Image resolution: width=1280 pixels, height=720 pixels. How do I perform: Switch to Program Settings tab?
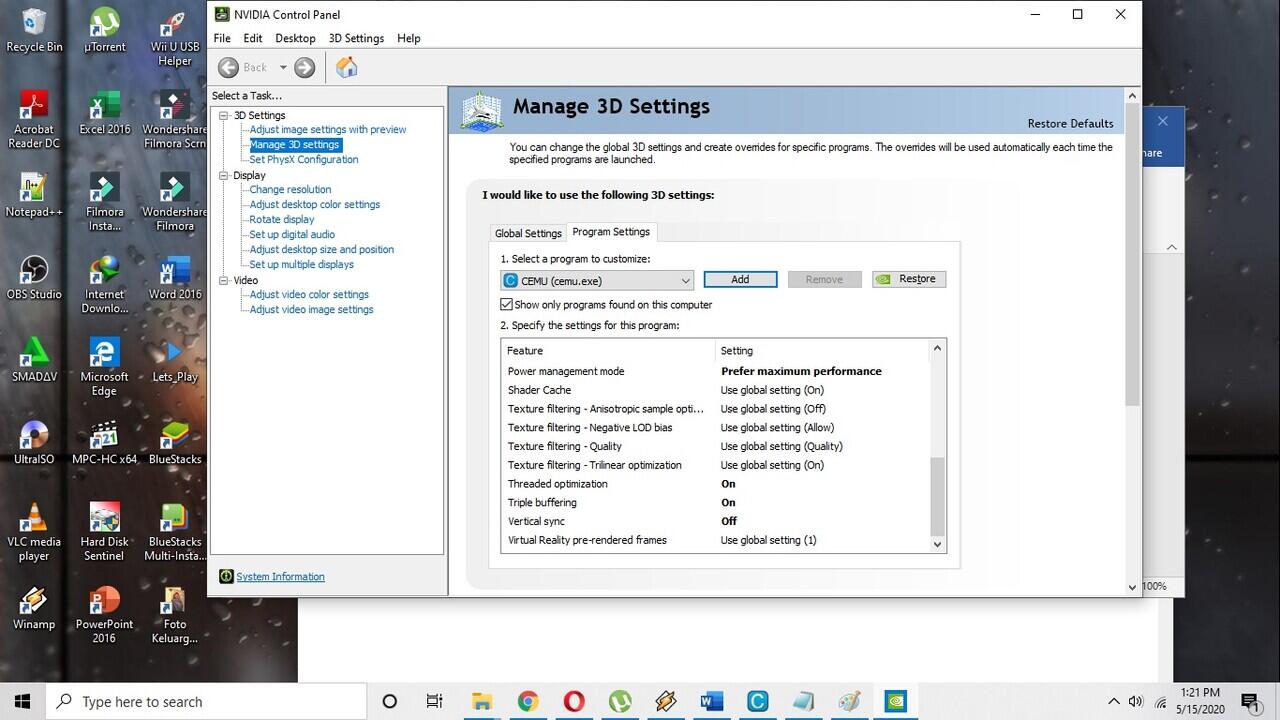pos(611,232)
